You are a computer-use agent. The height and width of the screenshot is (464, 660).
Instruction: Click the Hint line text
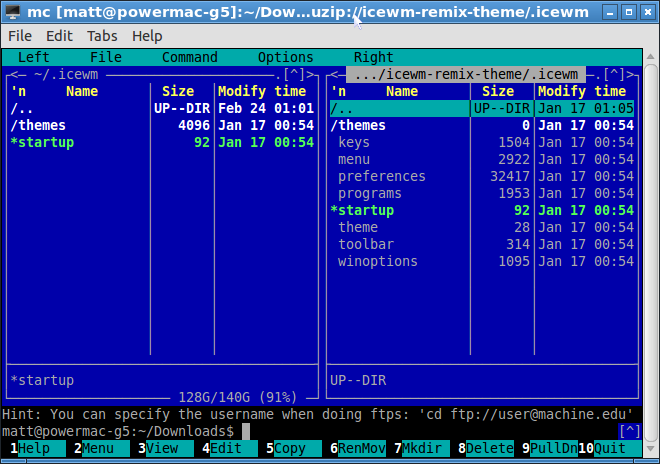(x=317, y=415)
